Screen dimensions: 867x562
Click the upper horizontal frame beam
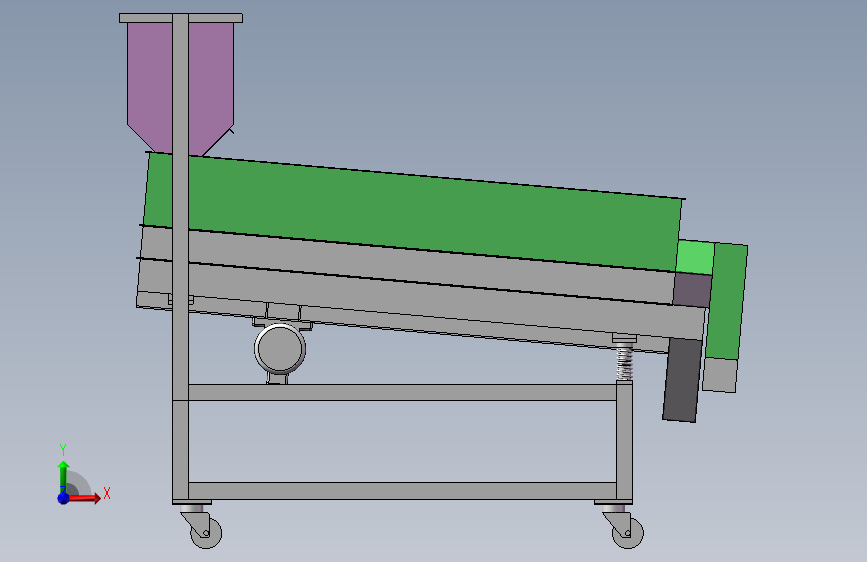point(403,392)
